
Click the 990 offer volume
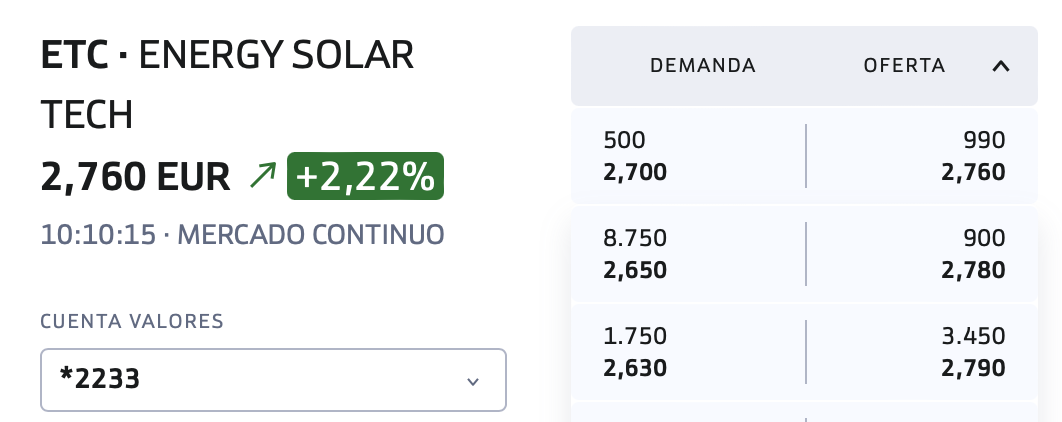[x=984, y=140]
